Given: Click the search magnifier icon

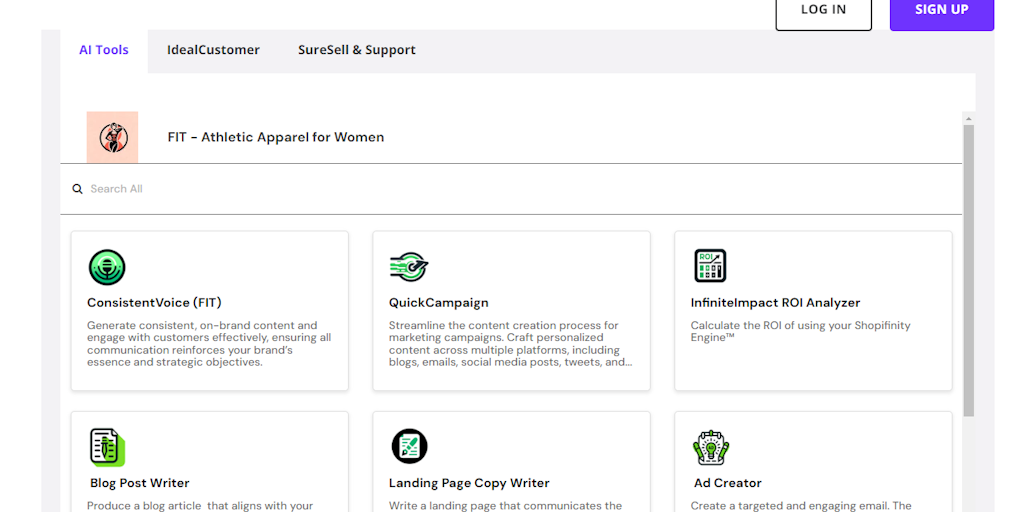Looking at the screenshot, I should click(x=77, y=189).
